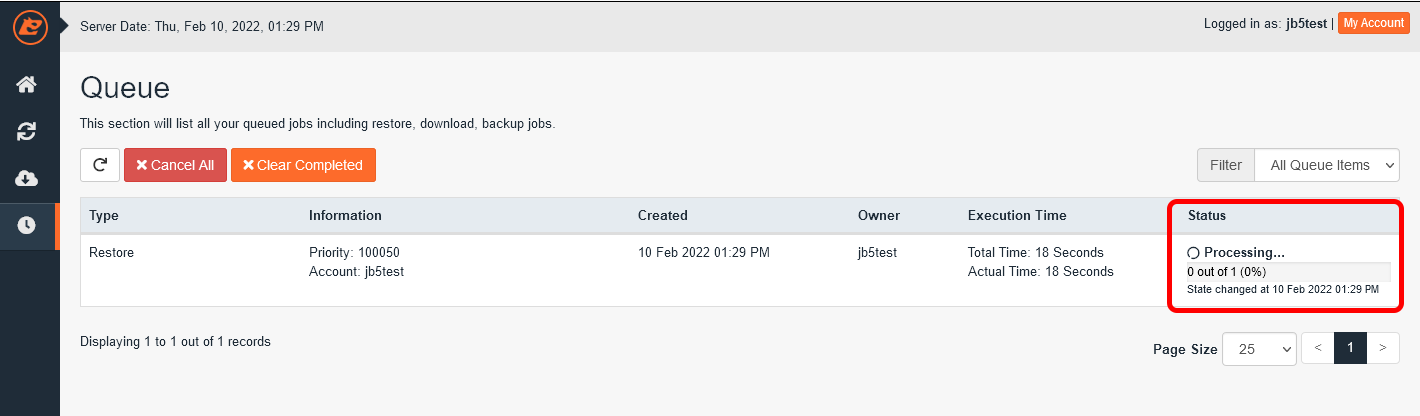This screenshot has height=416, width=1420.
Task: Select the Queue clock sidebar icon
Action: [x=27, y=226]
